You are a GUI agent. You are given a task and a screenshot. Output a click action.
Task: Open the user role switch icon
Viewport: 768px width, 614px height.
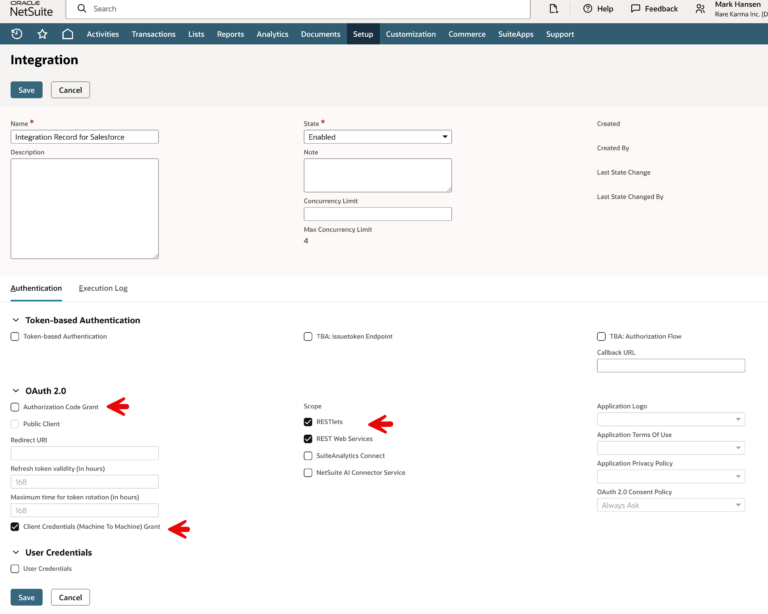tap(700, 8)
